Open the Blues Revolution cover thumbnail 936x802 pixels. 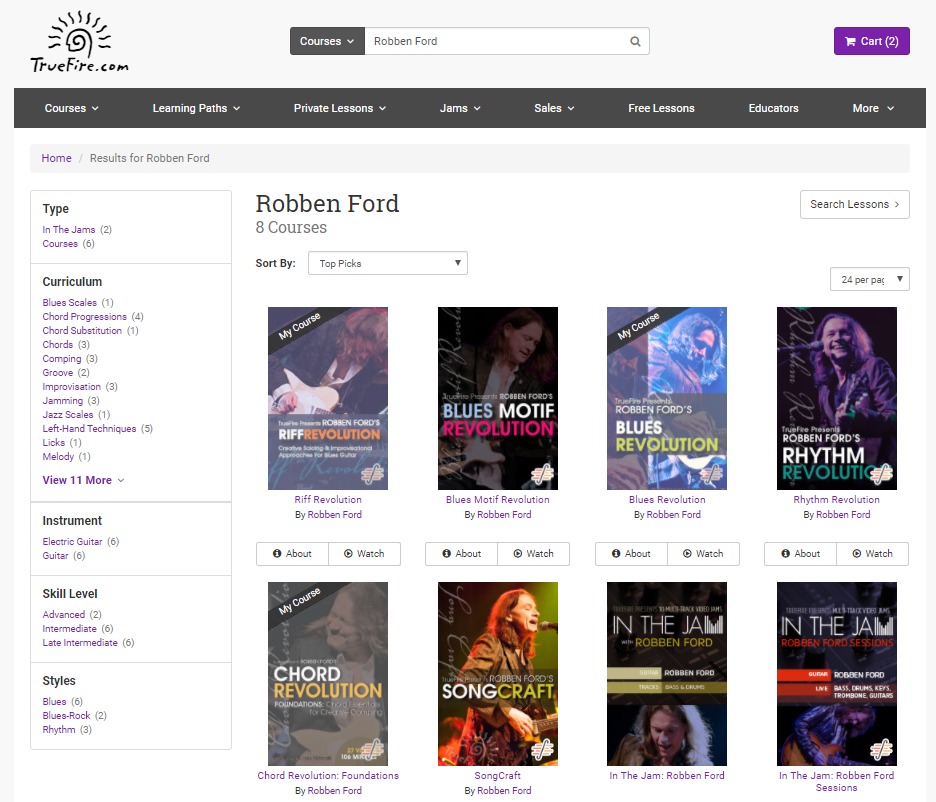pos(667,399)
